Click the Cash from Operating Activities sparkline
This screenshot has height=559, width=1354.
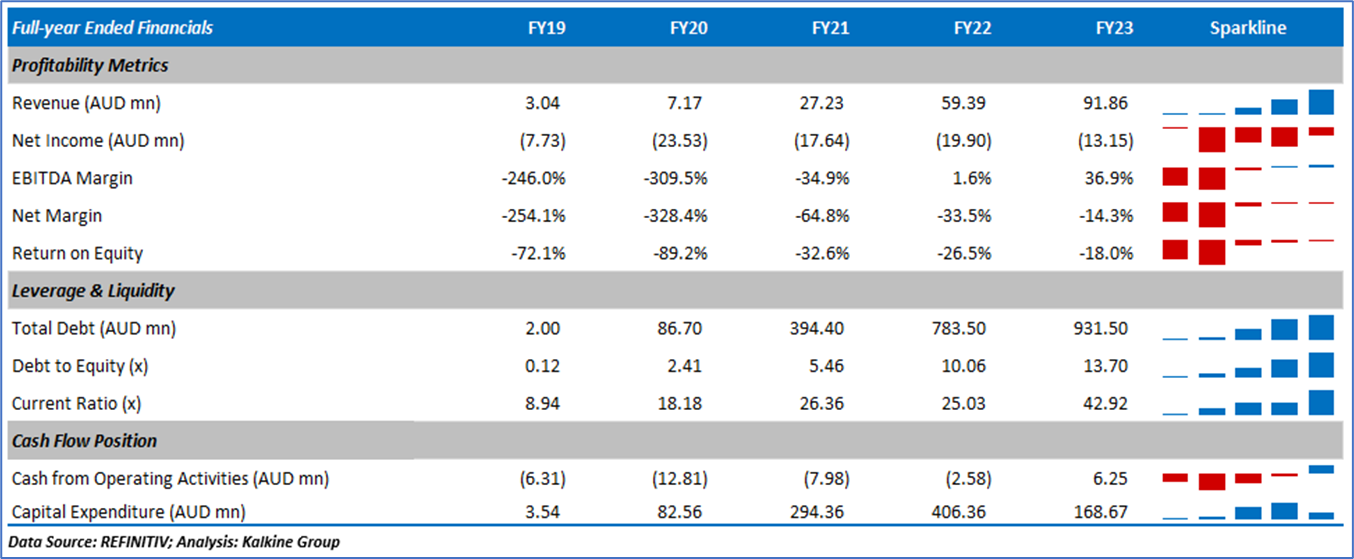pyautogui.click(x=1248, y=477)
